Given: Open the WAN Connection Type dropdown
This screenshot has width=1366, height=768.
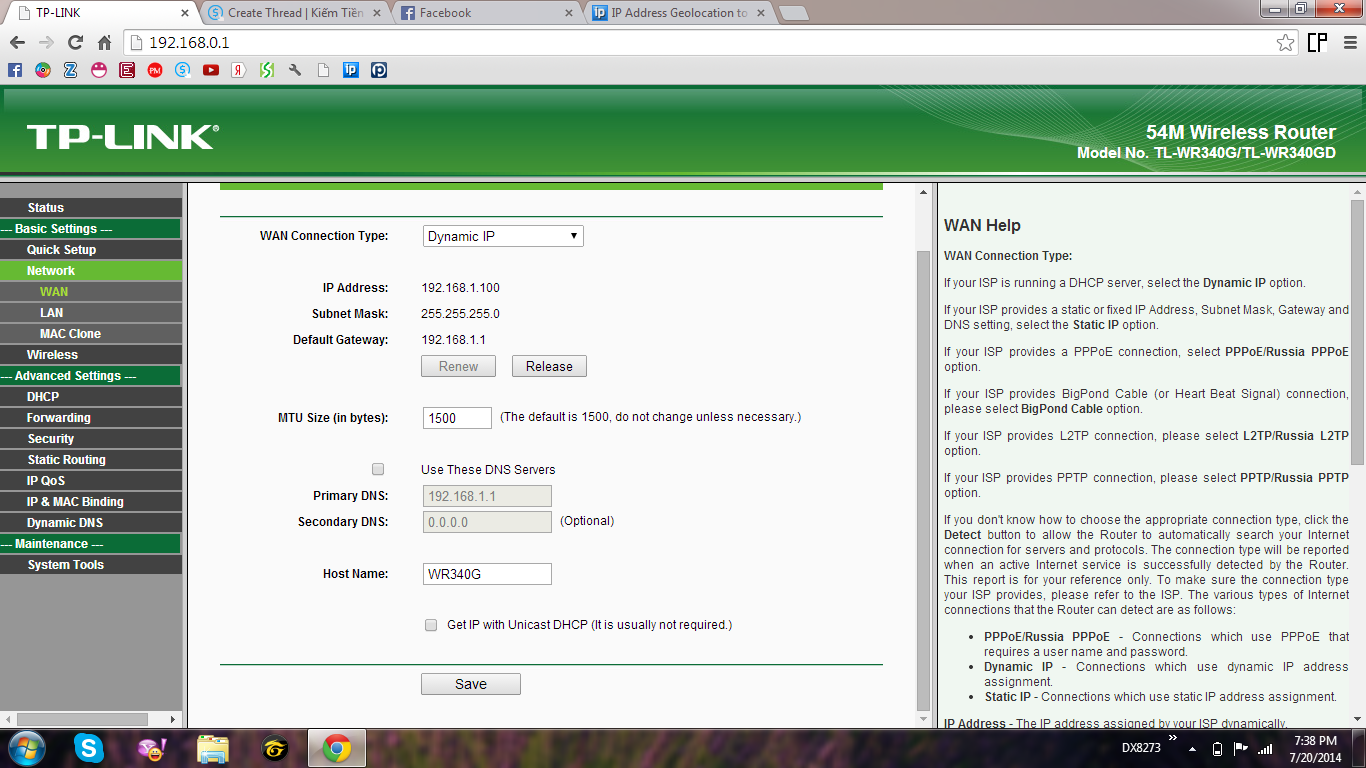Looking at the screenshot, I should (x=503, y=236).
